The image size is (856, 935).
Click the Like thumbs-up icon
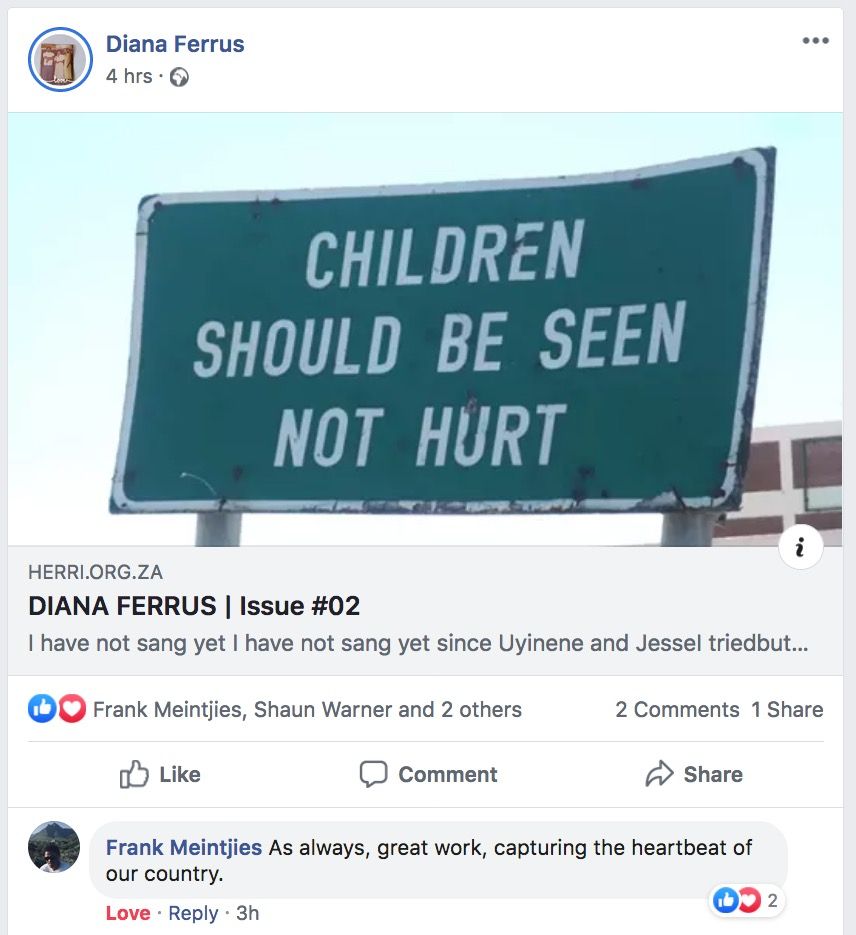(134, 774)
